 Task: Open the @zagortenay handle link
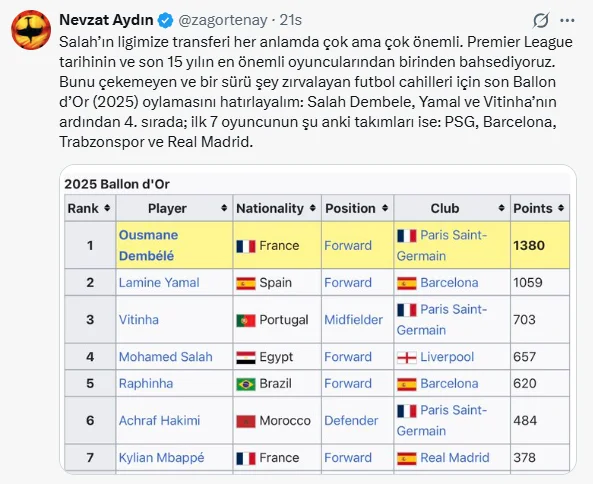click(x=222, y=20)
